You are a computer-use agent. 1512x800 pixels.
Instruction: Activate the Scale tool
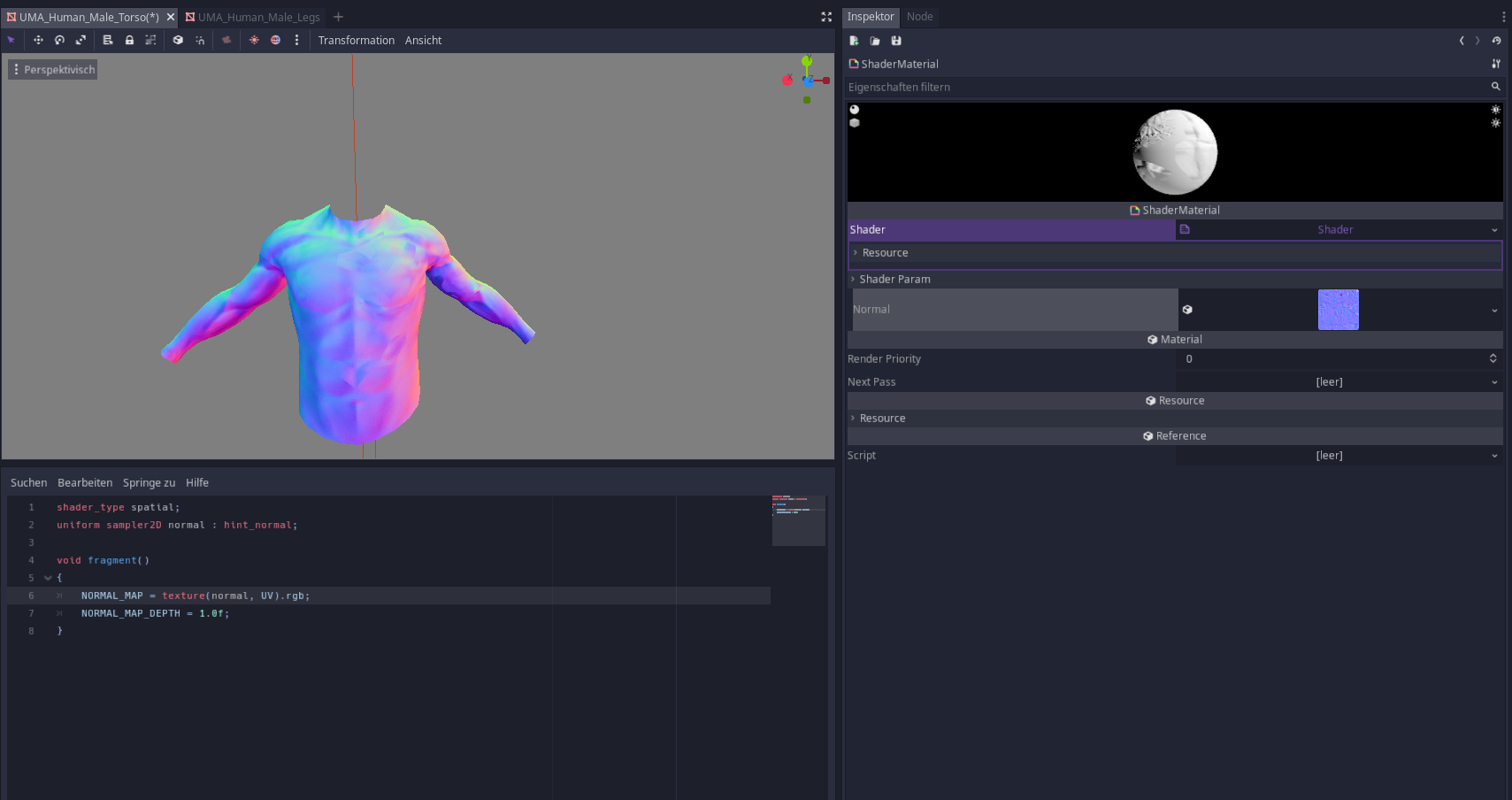pos(81,40)
